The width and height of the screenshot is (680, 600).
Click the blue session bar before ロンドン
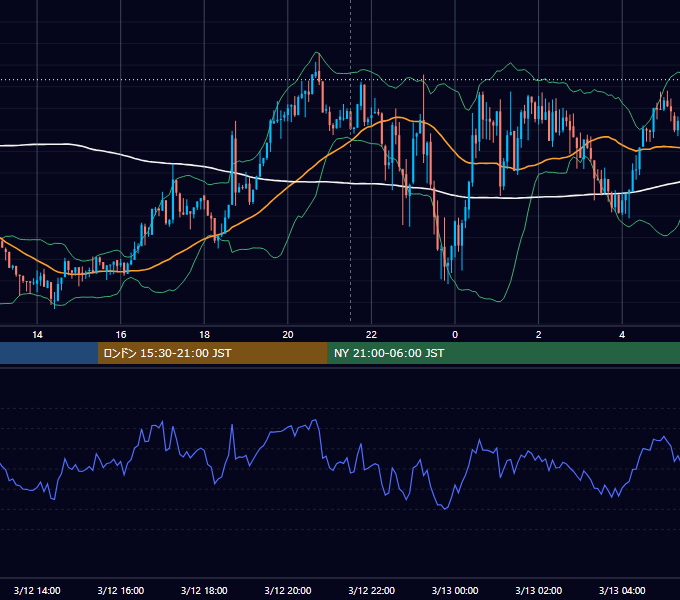point(49,353)
